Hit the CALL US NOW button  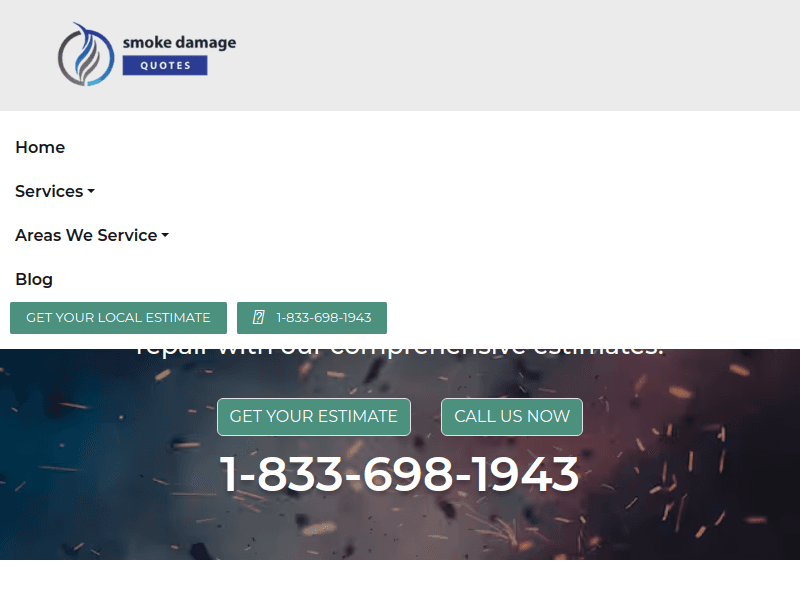tap(511, 416)
